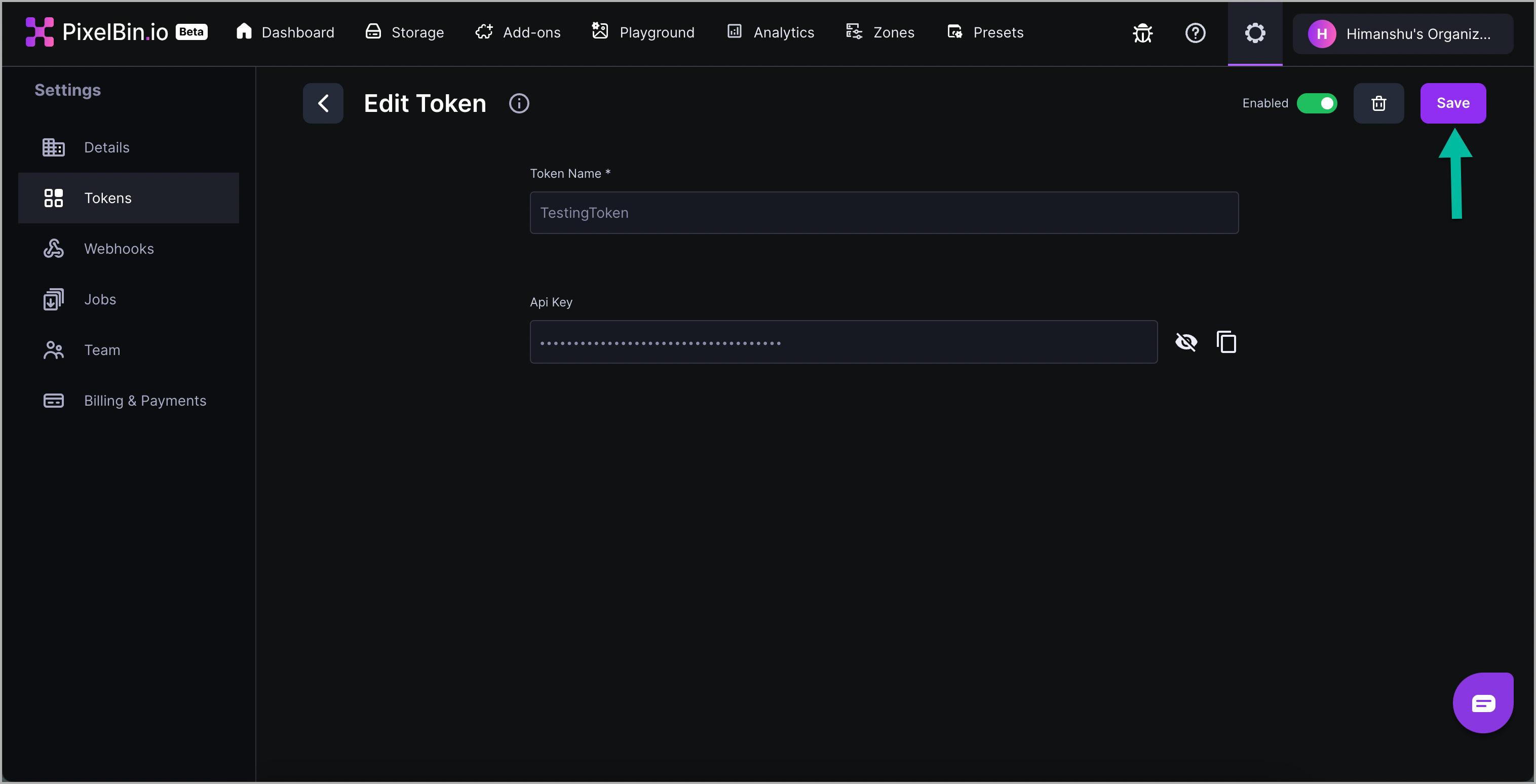Open Billing & Payments section
The height and width of the screenshot is (784, 1536).
(128, 401)
